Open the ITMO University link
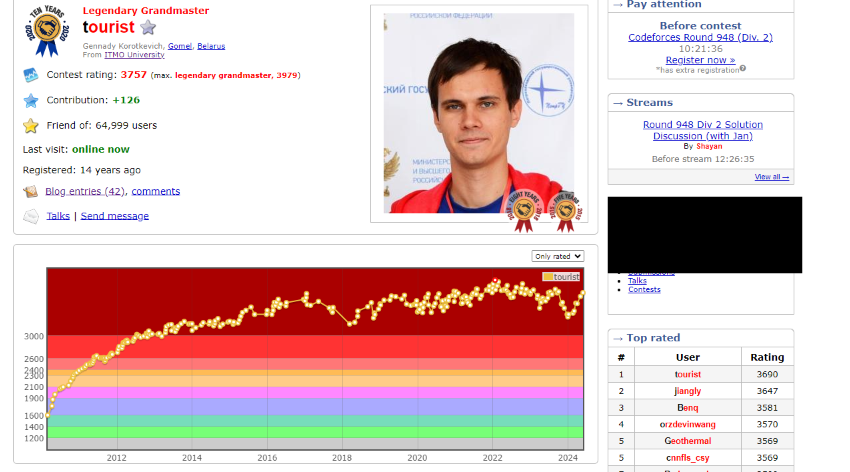850x472 pixels. (x=134, y=55)
